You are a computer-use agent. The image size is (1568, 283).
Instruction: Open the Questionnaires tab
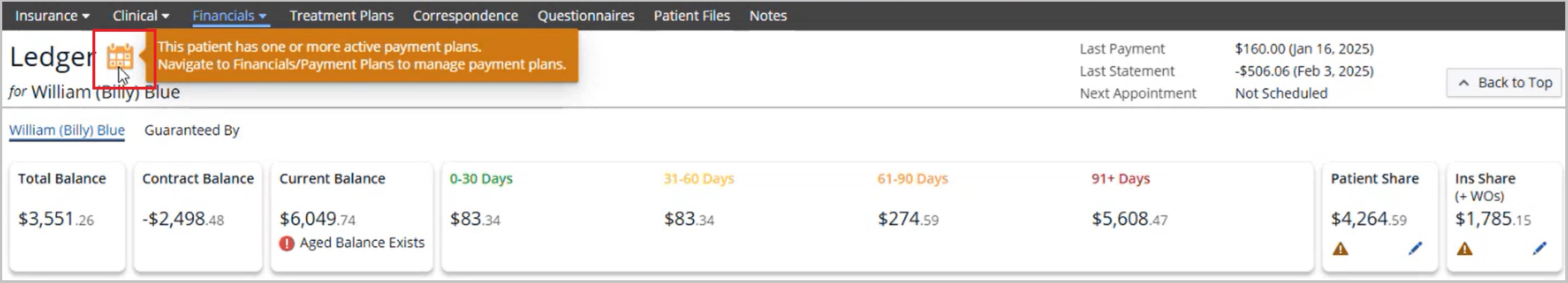[586, 16]
